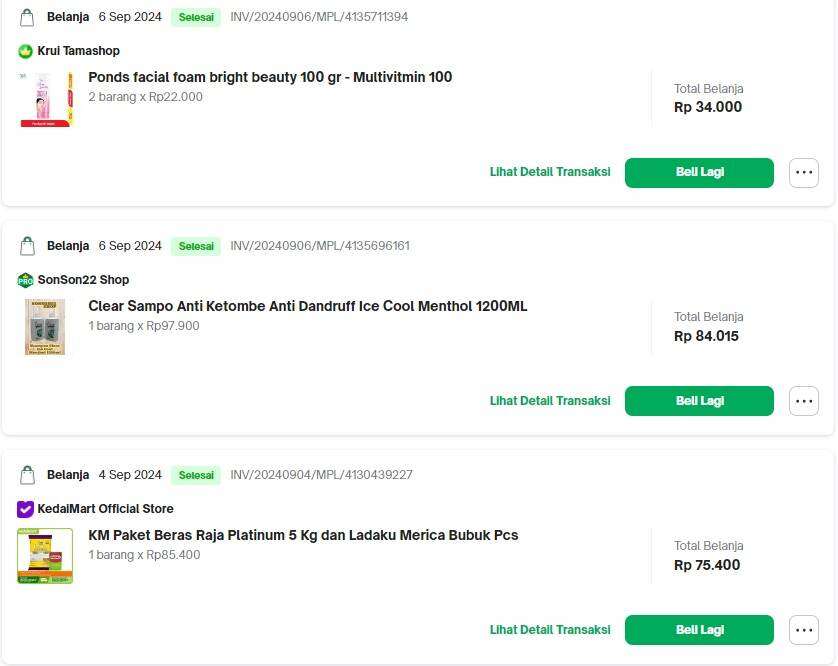Open more options for Ponds facial foam order
The height and width of the screenshot is (666, 838).
[x=804, y=173]
